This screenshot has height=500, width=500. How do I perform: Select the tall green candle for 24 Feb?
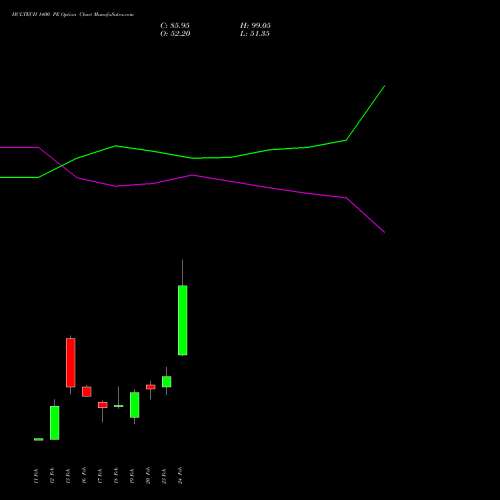point(183,320)
